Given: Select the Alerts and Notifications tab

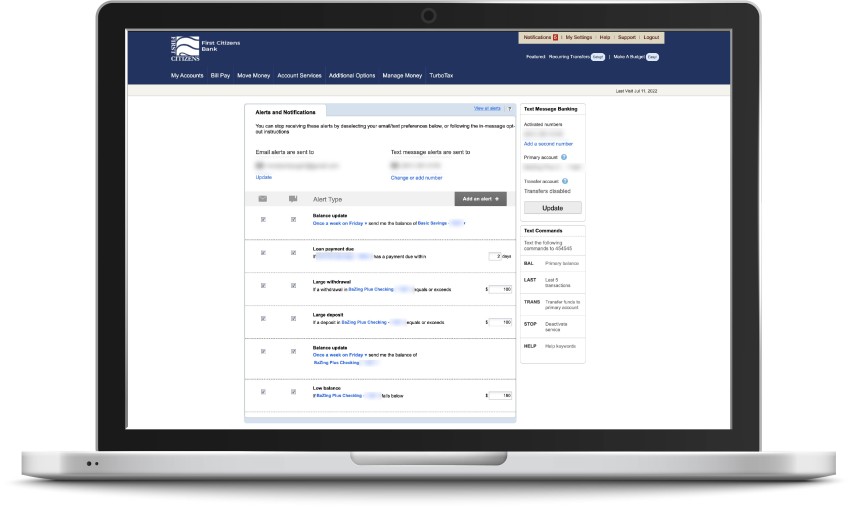Looking at the screenshot, I should click(x=285, y=112).
